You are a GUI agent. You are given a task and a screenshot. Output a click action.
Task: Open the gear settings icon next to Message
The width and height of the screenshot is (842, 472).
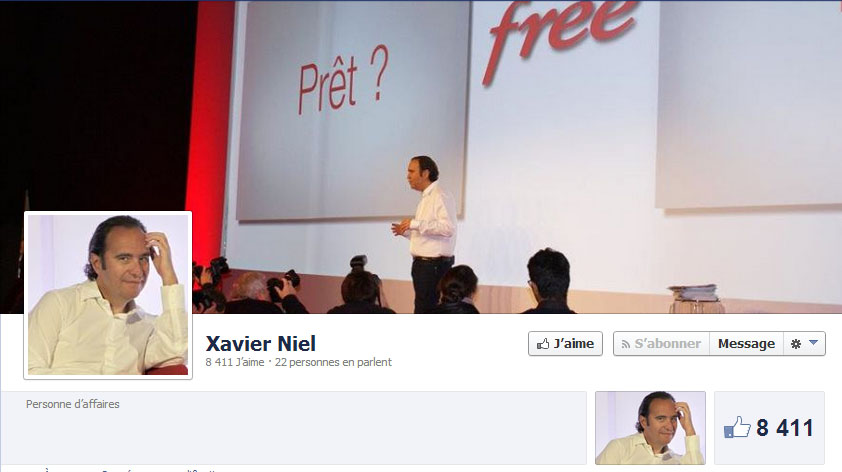(x=796, y=344)
